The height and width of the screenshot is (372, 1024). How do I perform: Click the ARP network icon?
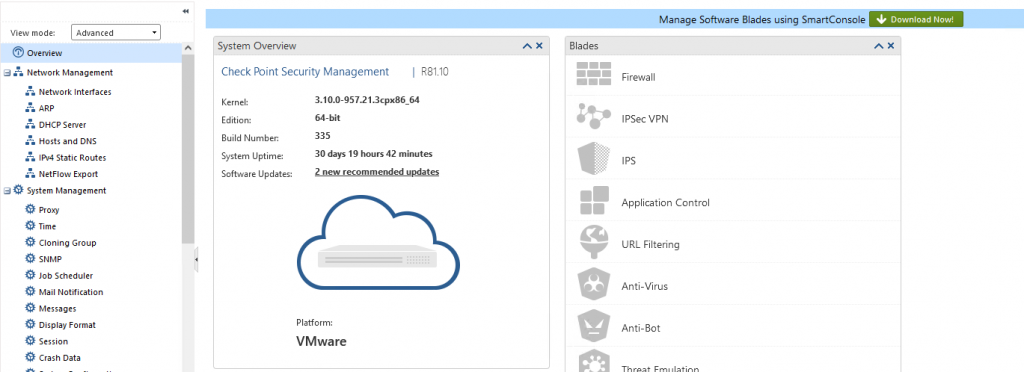(x=29, y=108)
